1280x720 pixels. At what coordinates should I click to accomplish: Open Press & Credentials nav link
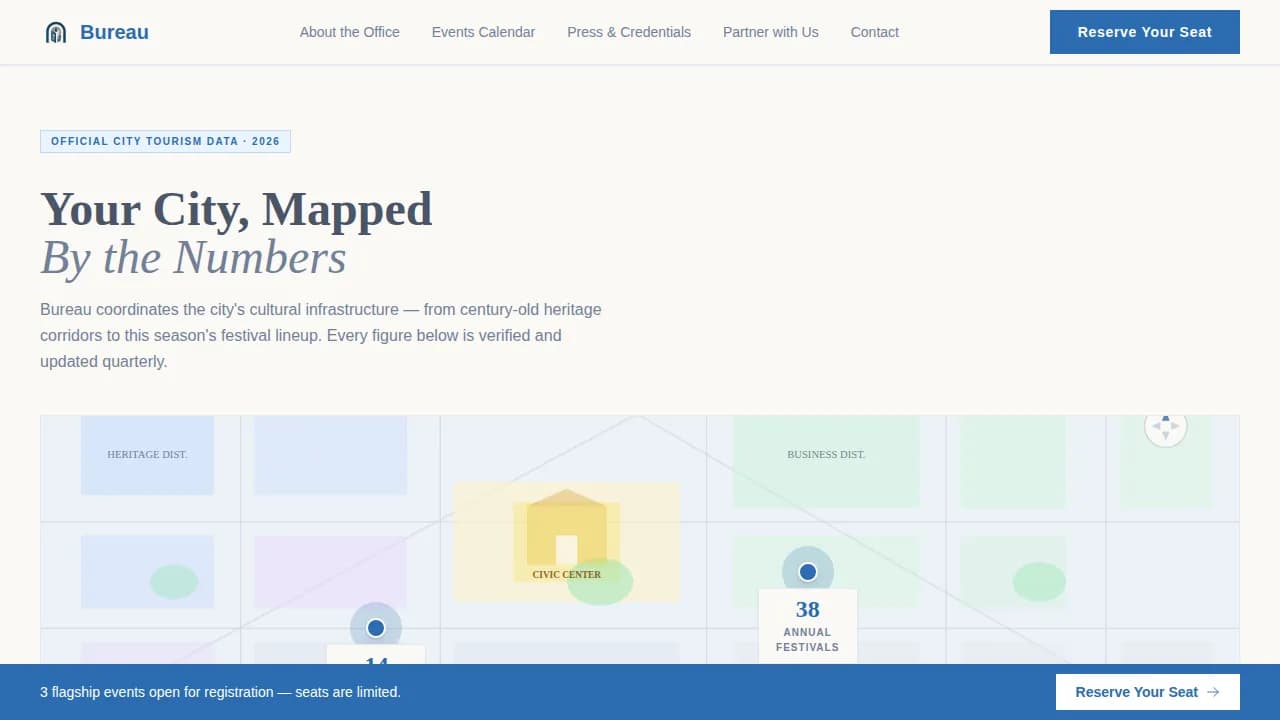(629, 32)
